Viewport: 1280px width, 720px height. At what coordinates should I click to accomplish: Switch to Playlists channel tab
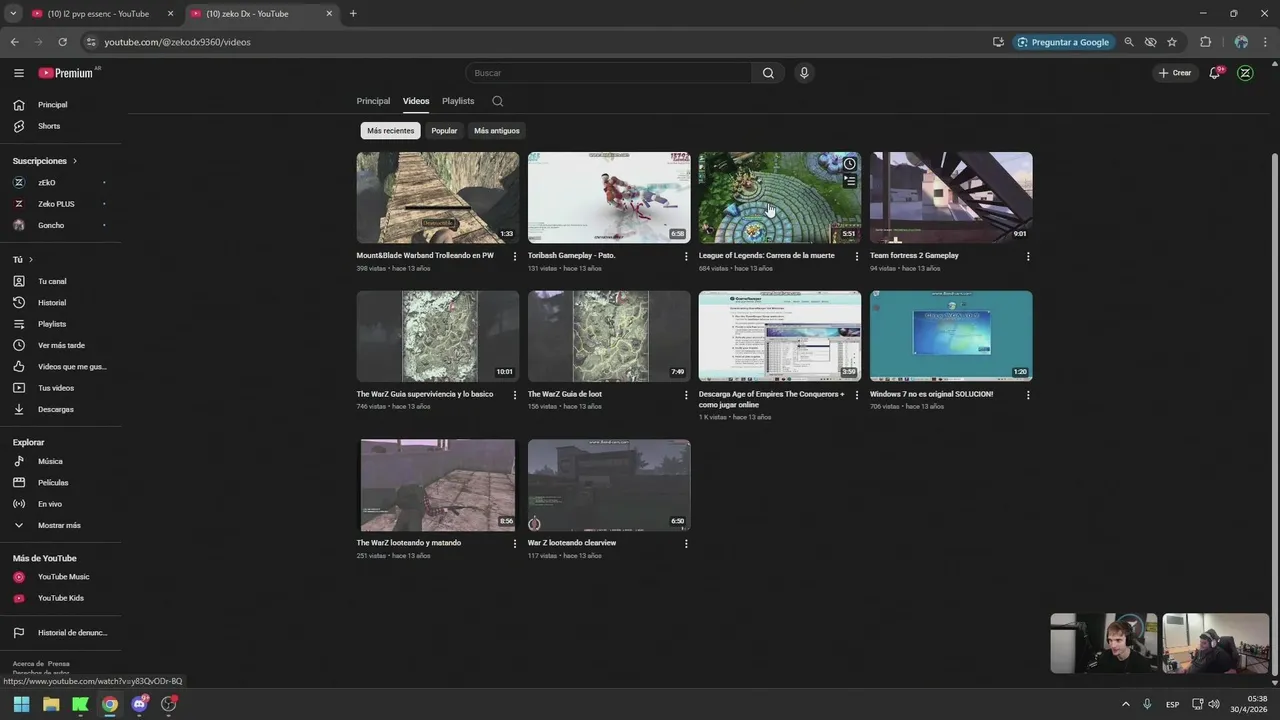tap(458, 101)
